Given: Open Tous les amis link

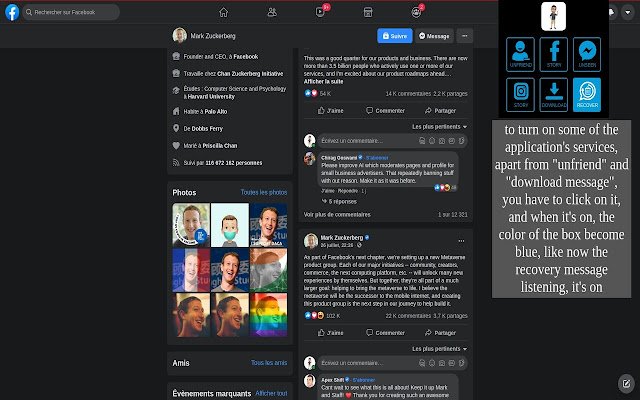Looking at the screenshot, I should (269, 362).
